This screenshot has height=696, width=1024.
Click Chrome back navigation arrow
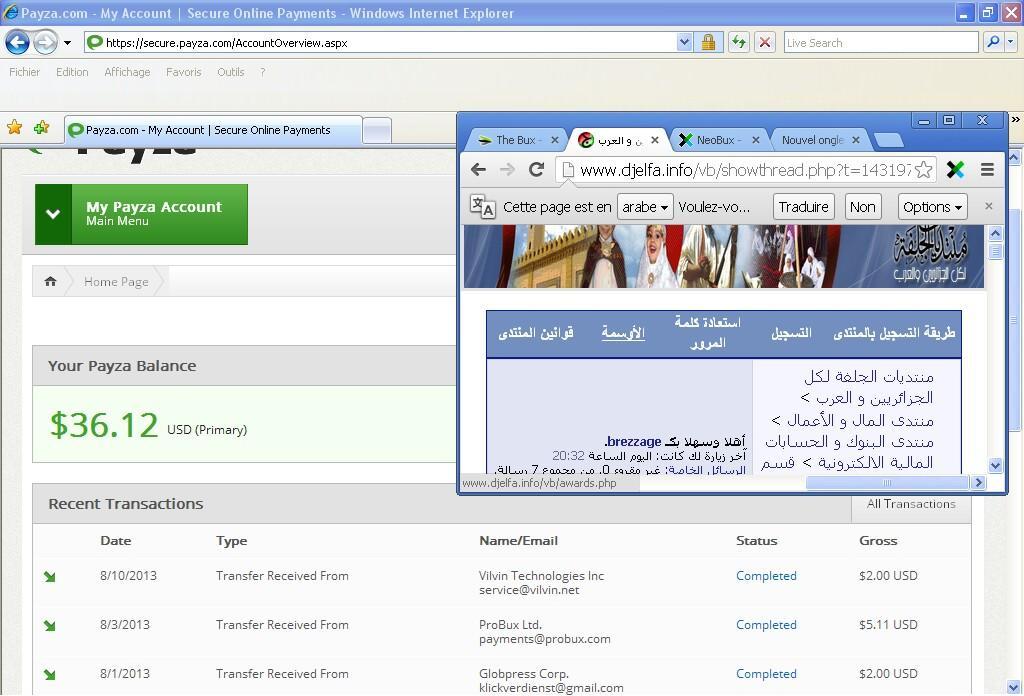[x=479, y=170]
